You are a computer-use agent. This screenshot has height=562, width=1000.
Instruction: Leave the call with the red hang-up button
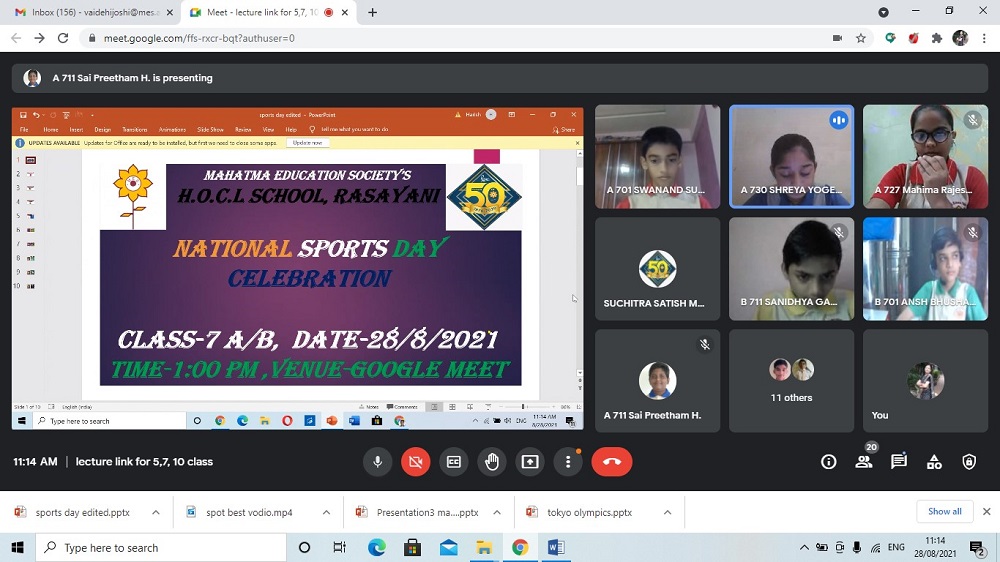(x=612, y=462)
